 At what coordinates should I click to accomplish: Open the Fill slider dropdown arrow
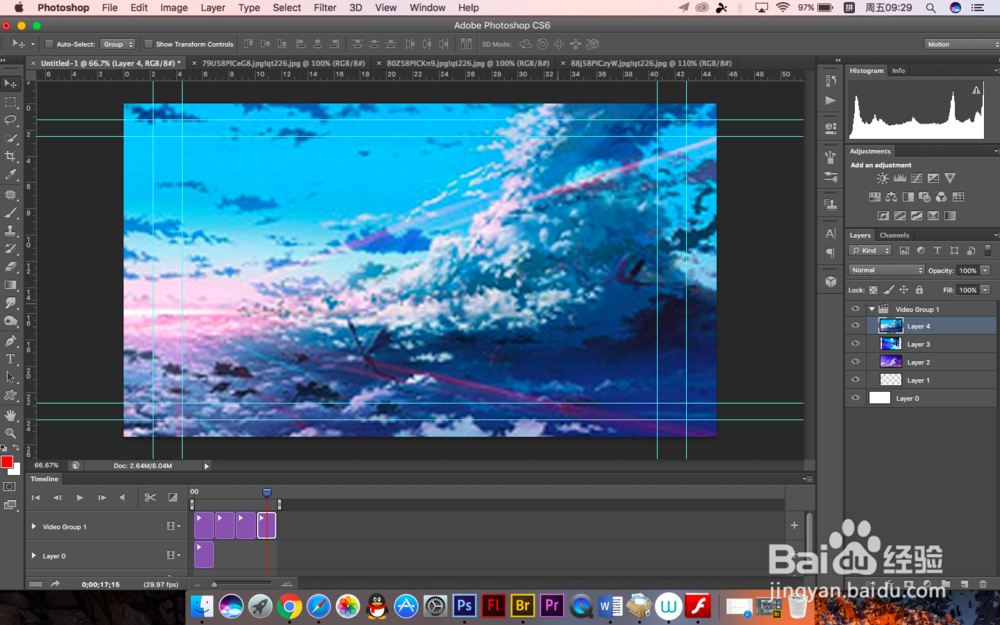(x=985, y=290)
